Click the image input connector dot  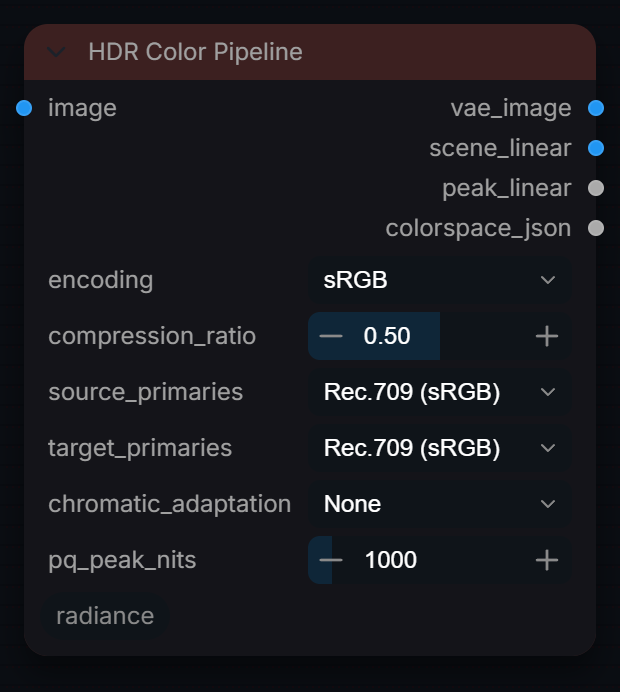[x=24, y=108]
